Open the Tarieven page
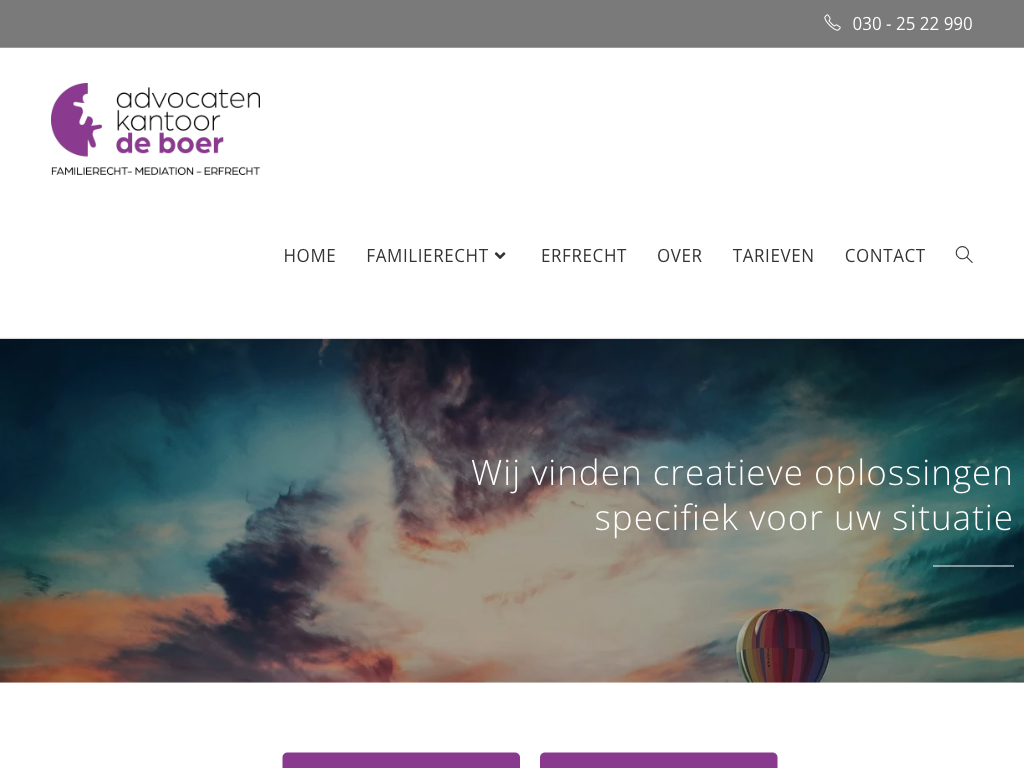The width and height of the screenshot is (1024, 768). pyautogui.click(x=773, y=255)
